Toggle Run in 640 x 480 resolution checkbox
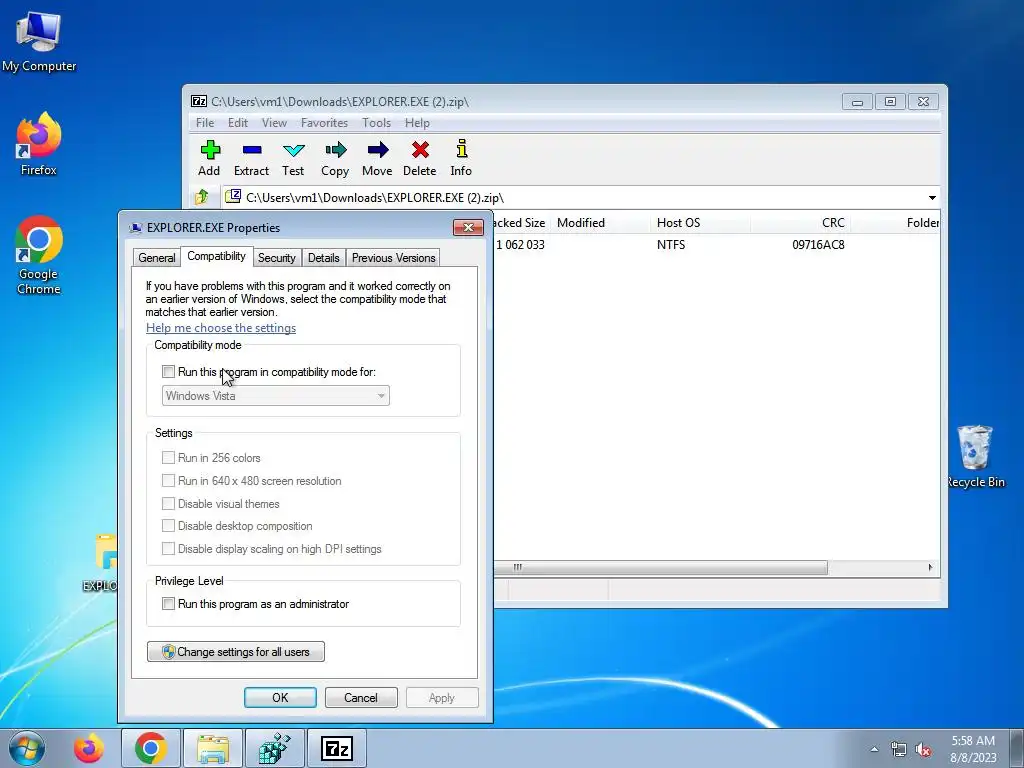The image size is (1024, 768). (x=168, y=481)
